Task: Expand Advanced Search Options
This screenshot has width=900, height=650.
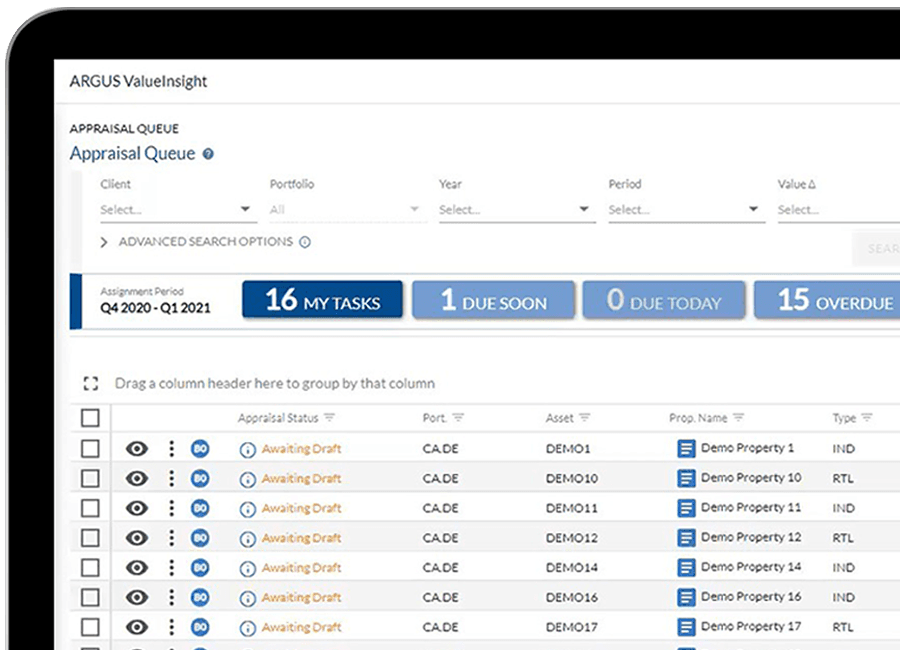Action: pos(205,242)
